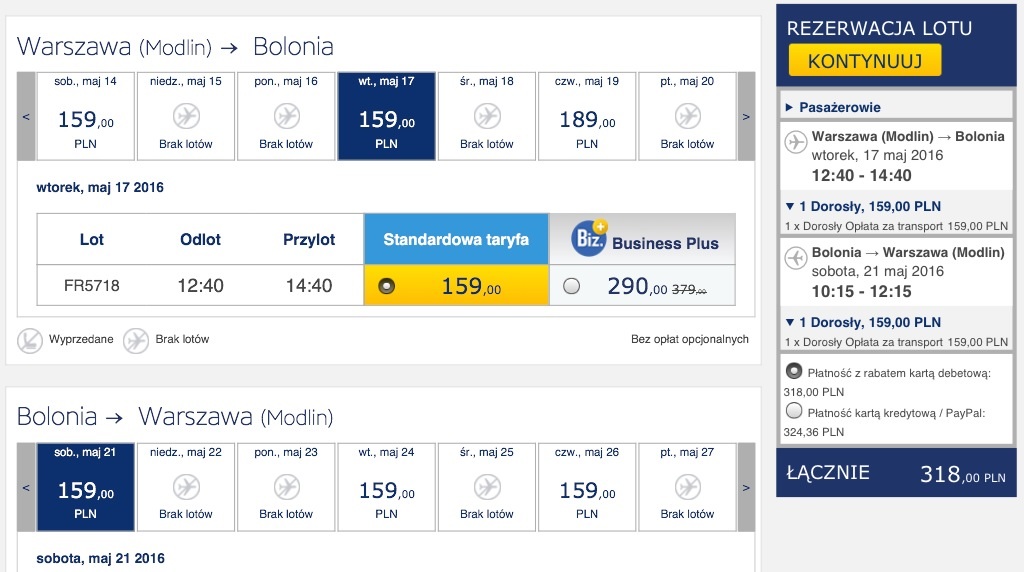Click the no-flights plane icon for niedz., maj 15
The height and width of the screenshot is (572, 1024).
coord(186,116)
